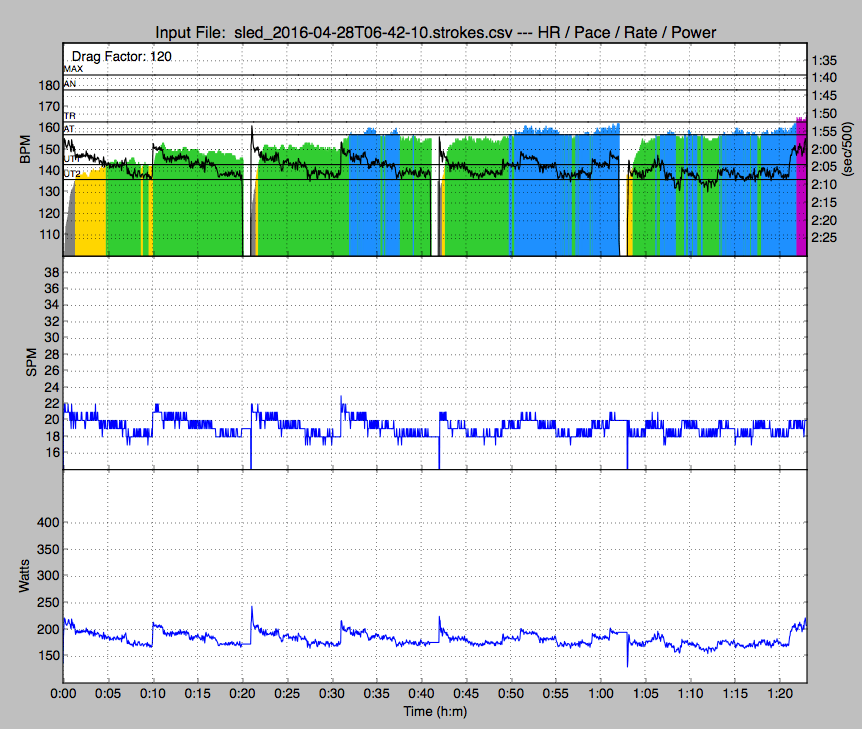
Task: Click the 1:35 pace tick on right axis
Action: point(825,59)
